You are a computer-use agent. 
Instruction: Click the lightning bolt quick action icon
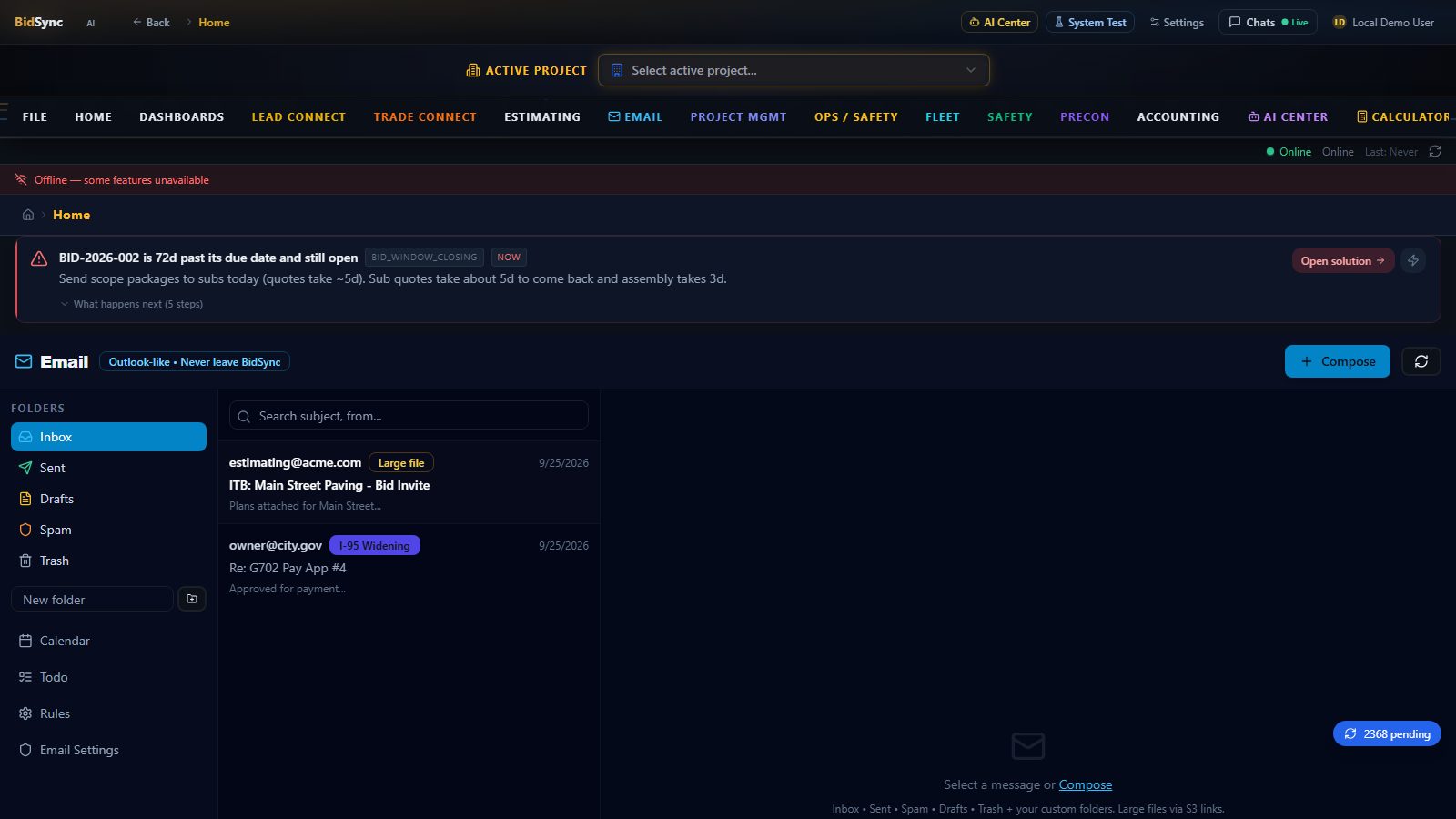(1413, 260)
